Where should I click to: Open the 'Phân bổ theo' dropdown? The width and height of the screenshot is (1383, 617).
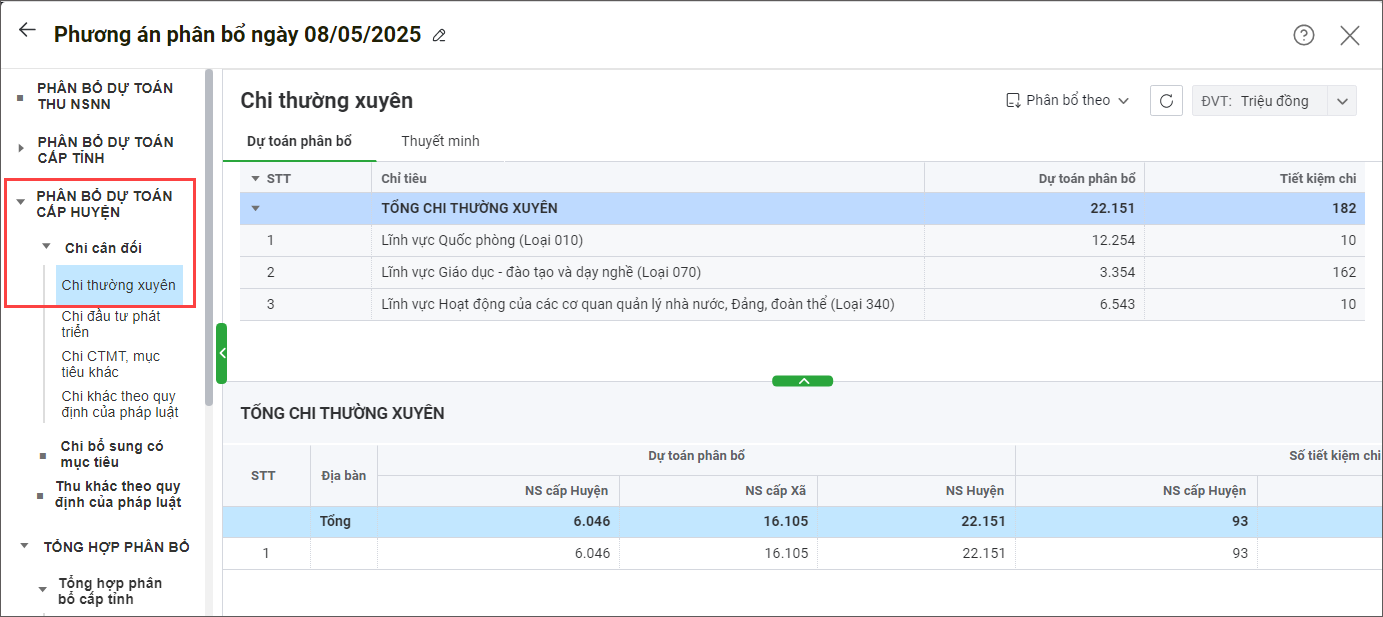[x=1067, y=101]
